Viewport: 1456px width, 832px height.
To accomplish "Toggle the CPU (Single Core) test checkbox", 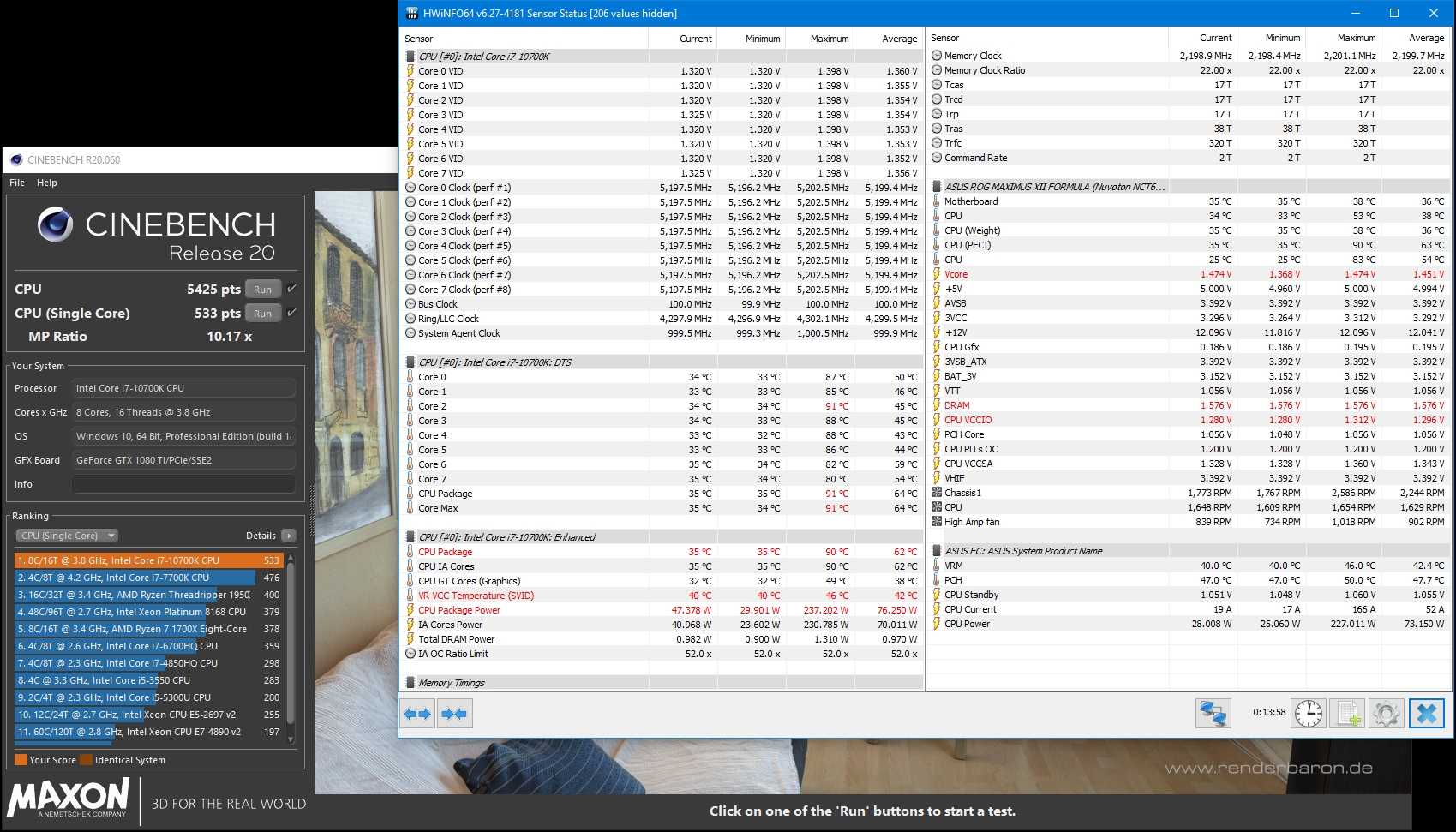I will click(x=292, y=313).
